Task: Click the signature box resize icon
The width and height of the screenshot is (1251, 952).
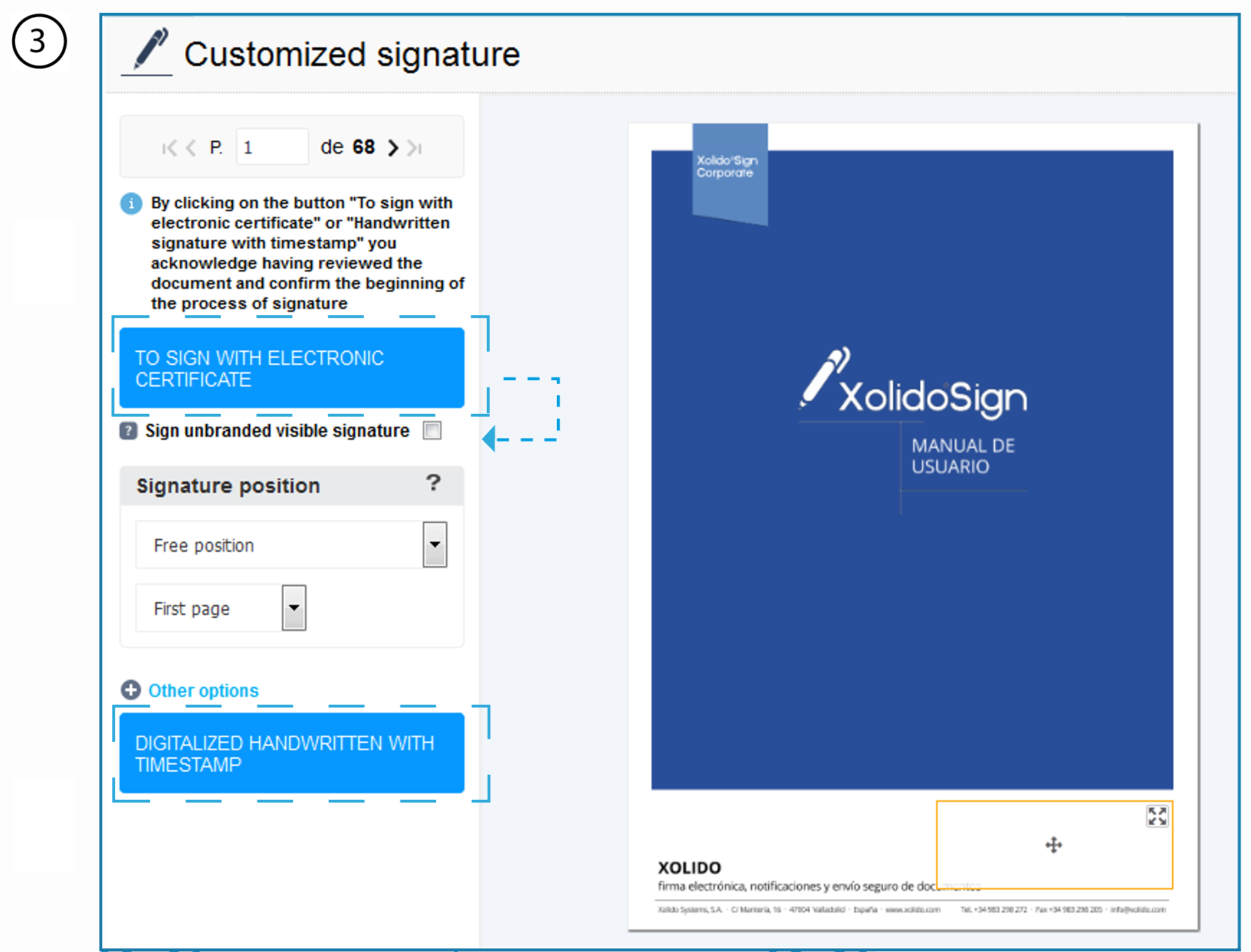Action: (x=1157, y=816)
